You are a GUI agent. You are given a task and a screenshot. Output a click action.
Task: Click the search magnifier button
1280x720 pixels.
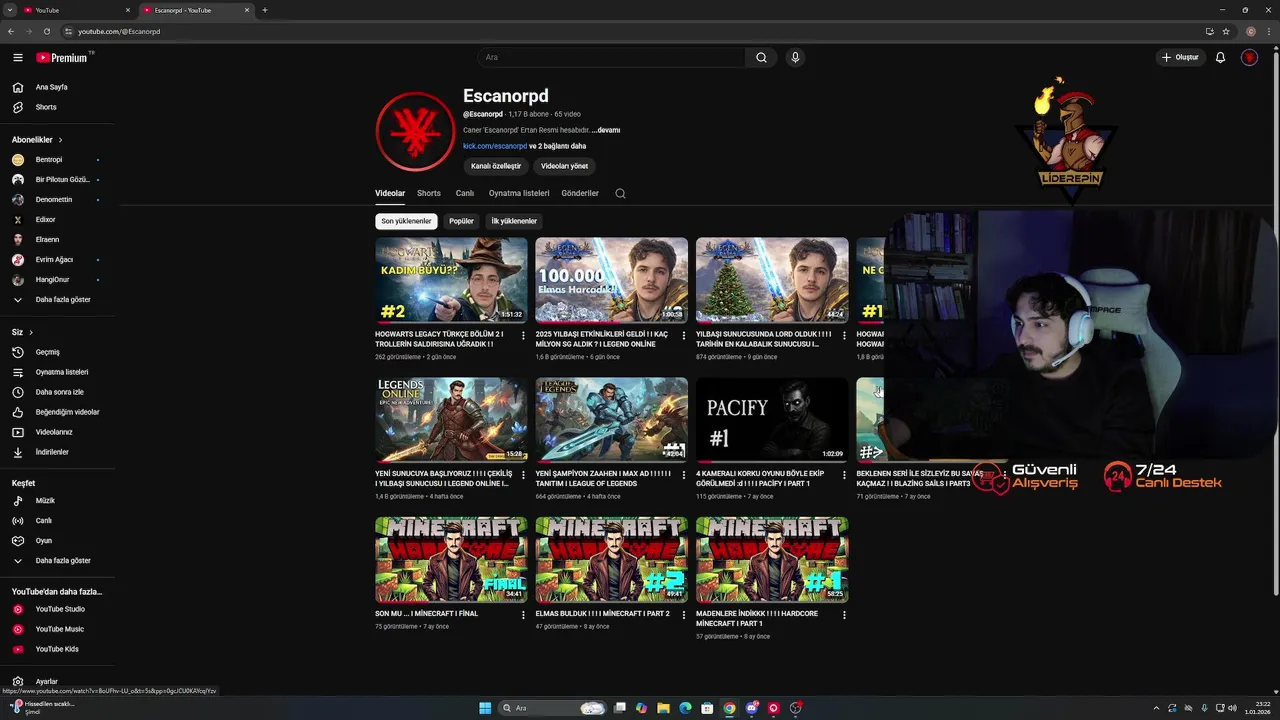click(x=761, y=58)
